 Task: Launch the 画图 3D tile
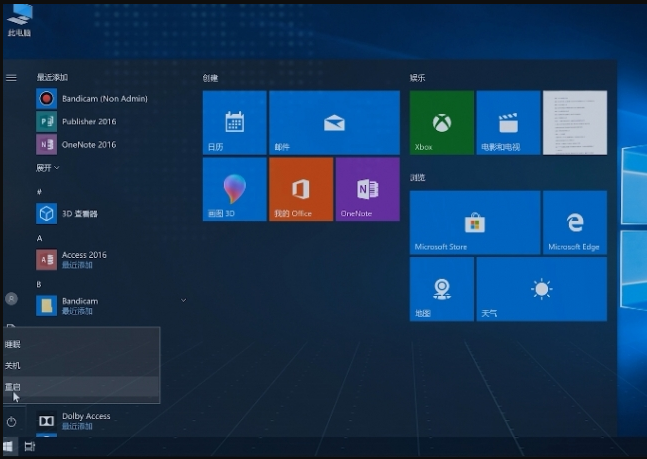point(234,189)
